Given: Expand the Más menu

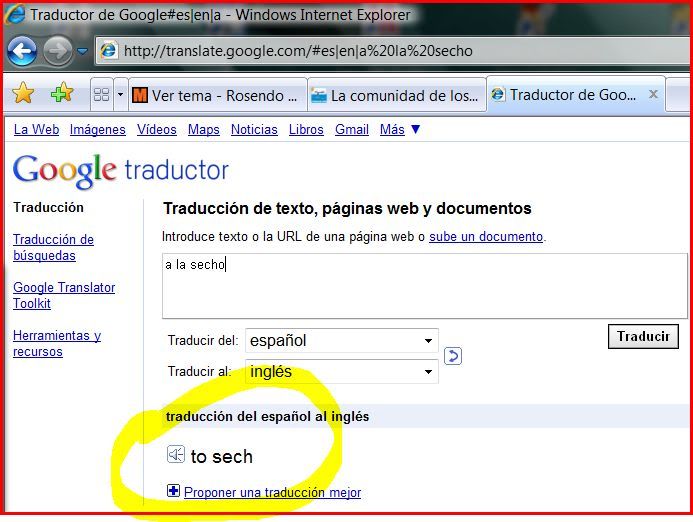Looking at the screenshot, I should (400, 130).
